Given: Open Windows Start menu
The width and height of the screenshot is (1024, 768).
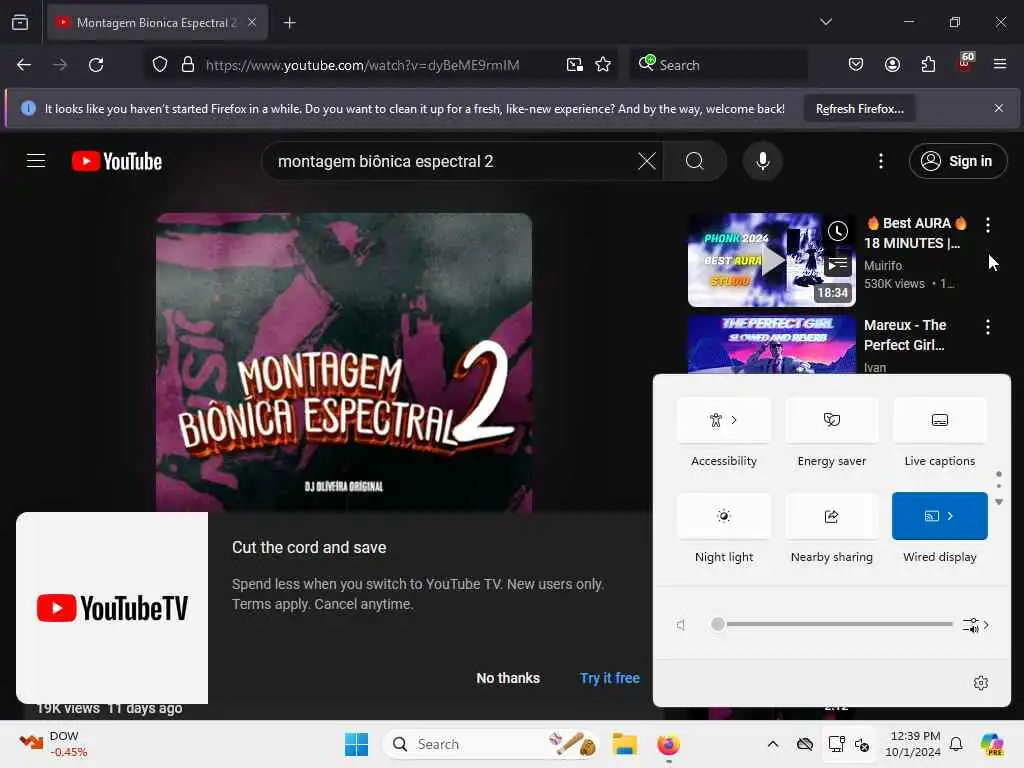Looking at the screenshot, I should pos(356,744).
